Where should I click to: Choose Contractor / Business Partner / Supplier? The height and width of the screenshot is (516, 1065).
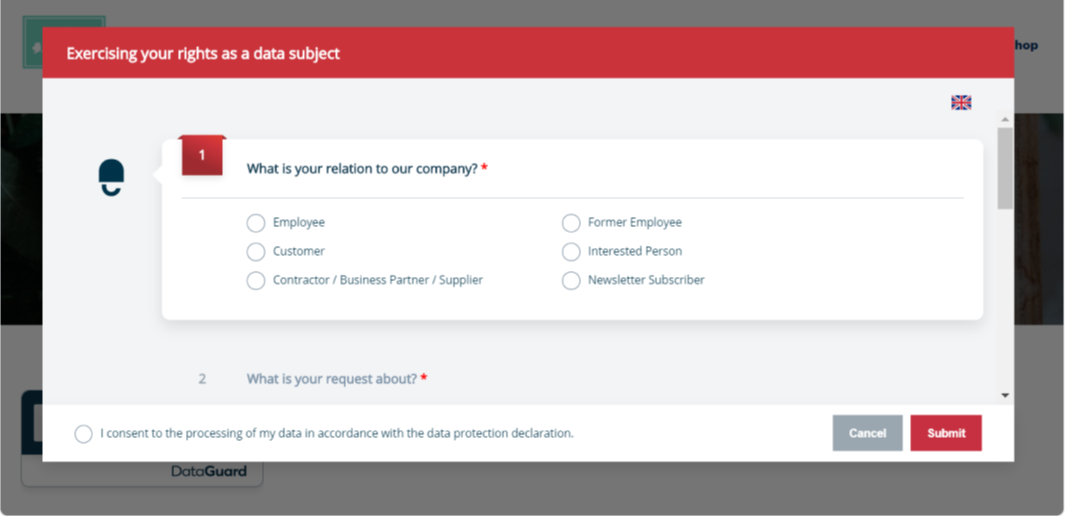click(255, 280)
